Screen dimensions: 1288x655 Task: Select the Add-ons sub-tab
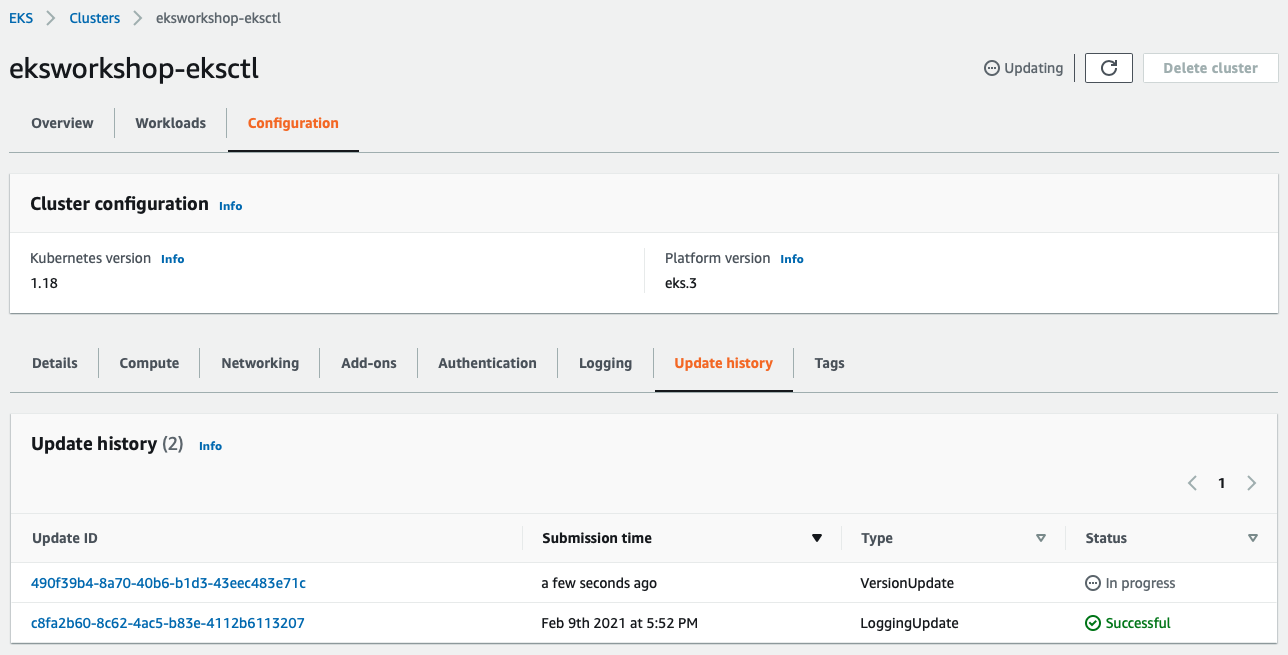coord(369,363)
